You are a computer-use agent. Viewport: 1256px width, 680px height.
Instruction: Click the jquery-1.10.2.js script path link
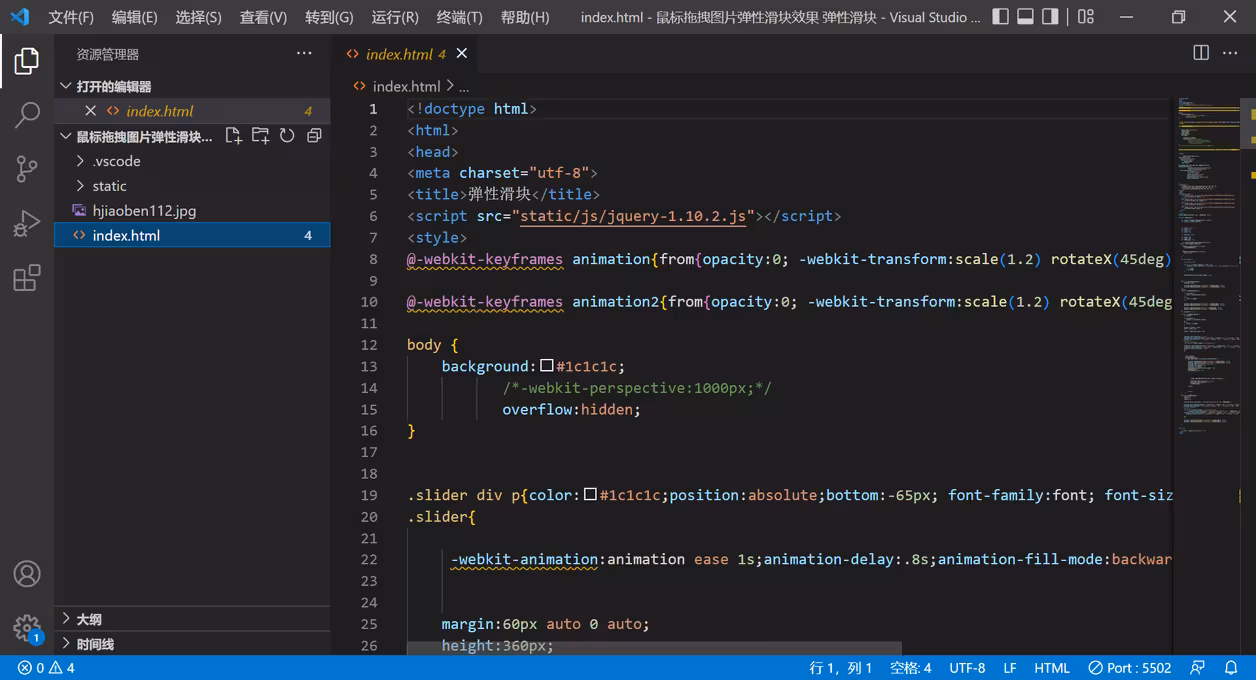point(634,216)
